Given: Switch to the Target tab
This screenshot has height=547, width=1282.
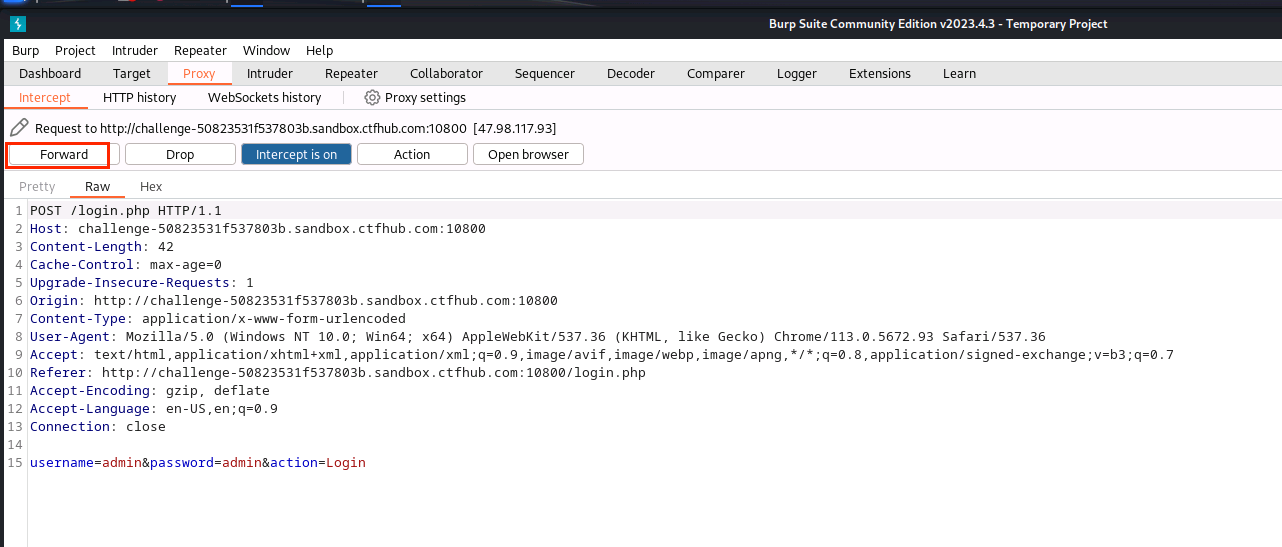Looking at the screenshot, I should [132, 73].
